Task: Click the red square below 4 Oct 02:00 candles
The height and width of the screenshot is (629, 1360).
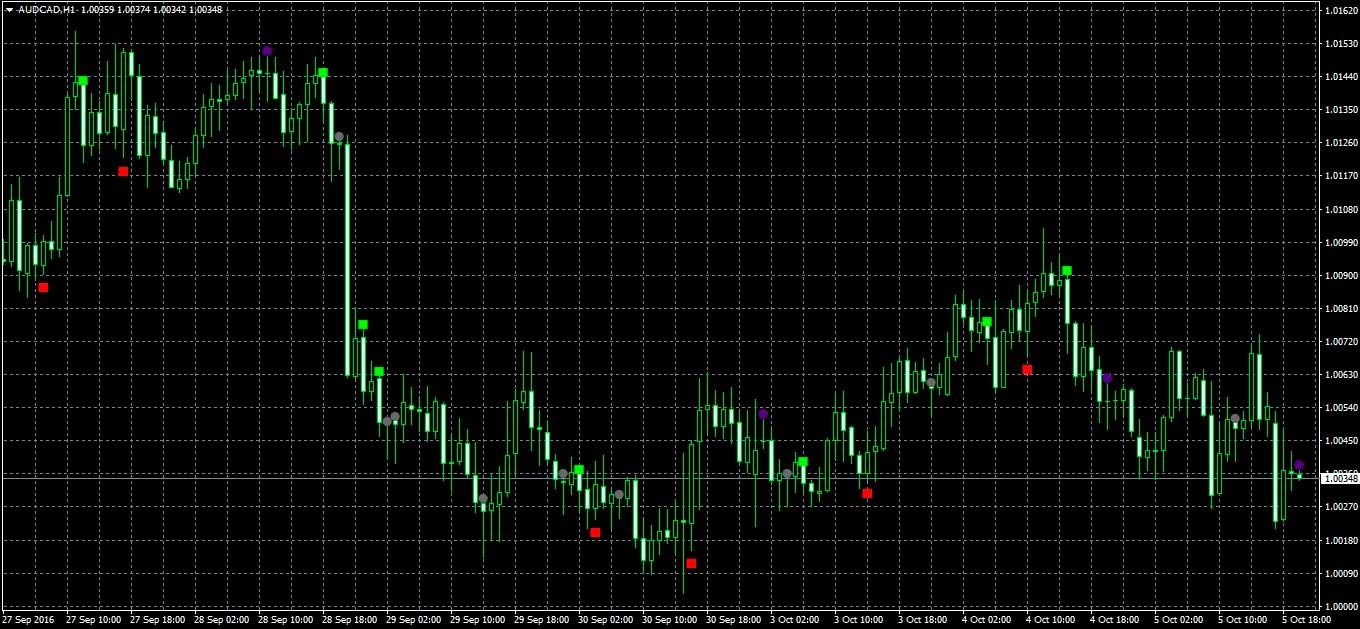Action: (1027, 370)
